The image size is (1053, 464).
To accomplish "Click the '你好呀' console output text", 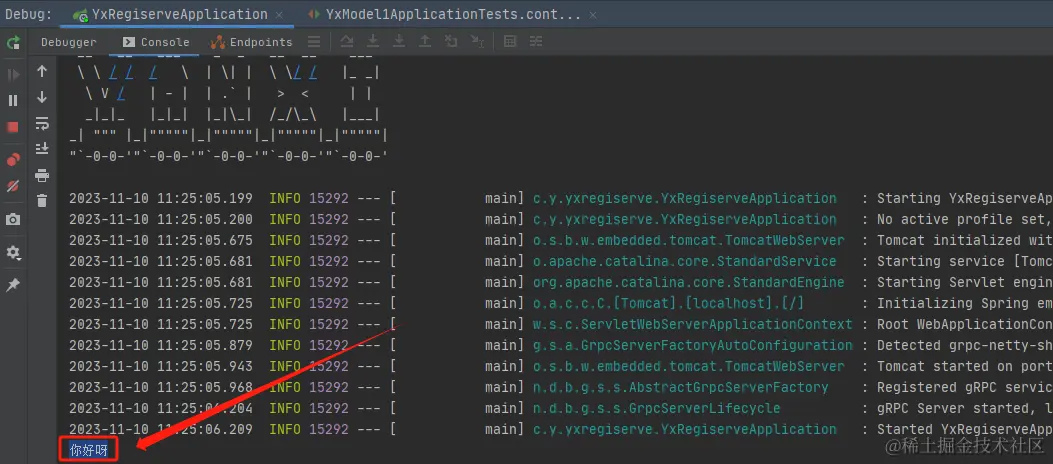I will pyautogui.click(x=89, y=450).
